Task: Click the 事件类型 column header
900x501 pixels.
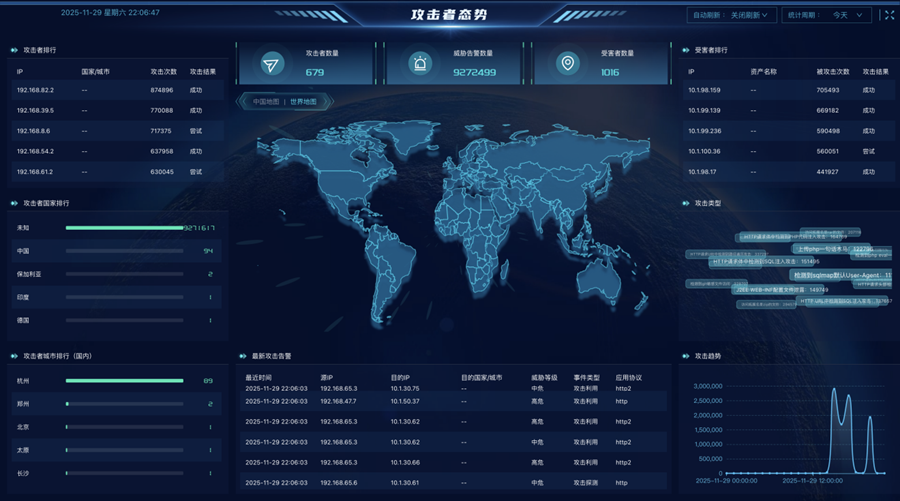Action: 587,378
